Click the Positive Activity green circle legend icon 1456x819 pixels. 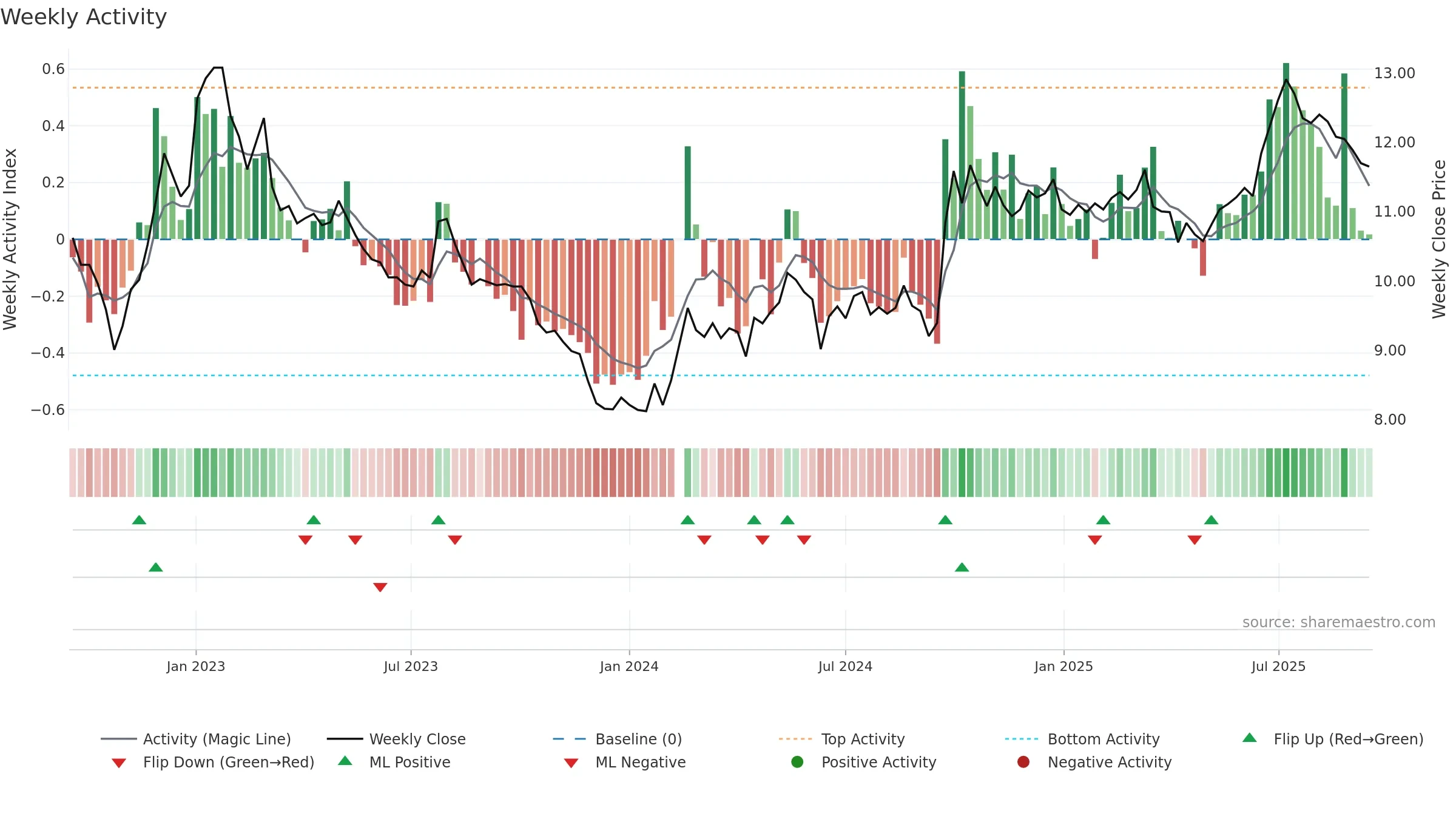click(x=798, y=762)
